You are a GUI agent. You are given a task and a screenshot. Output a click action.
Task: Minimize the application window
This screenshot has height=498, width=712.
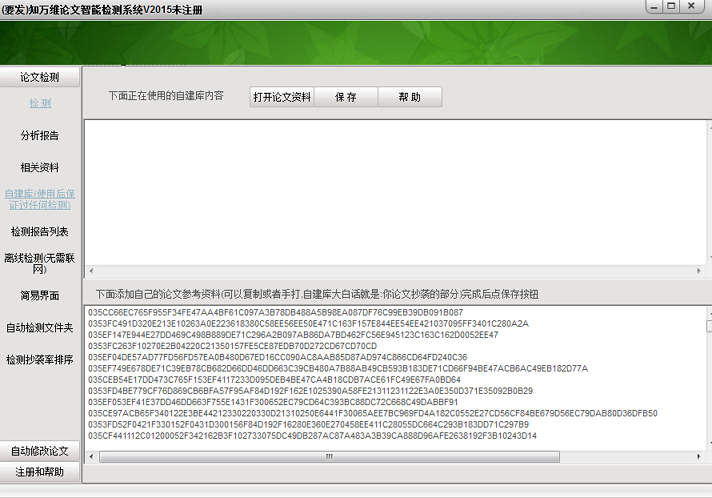pyautogui.click(x=654, y=6)
